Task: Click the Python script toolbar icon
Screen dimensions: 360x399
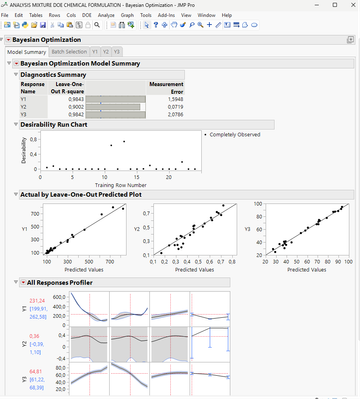Action: click(x=25, y=25)
